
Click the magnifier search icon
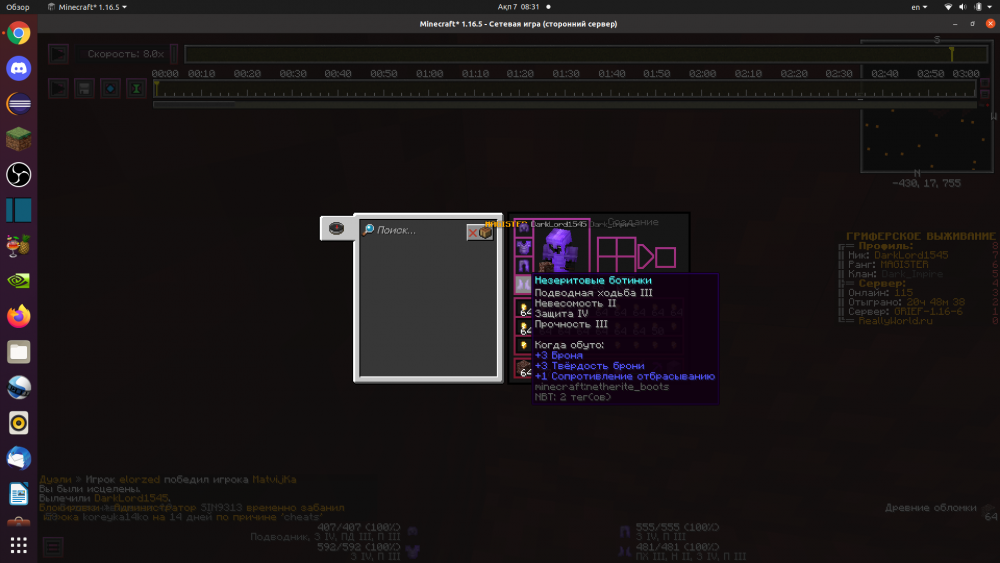[368, 230]
